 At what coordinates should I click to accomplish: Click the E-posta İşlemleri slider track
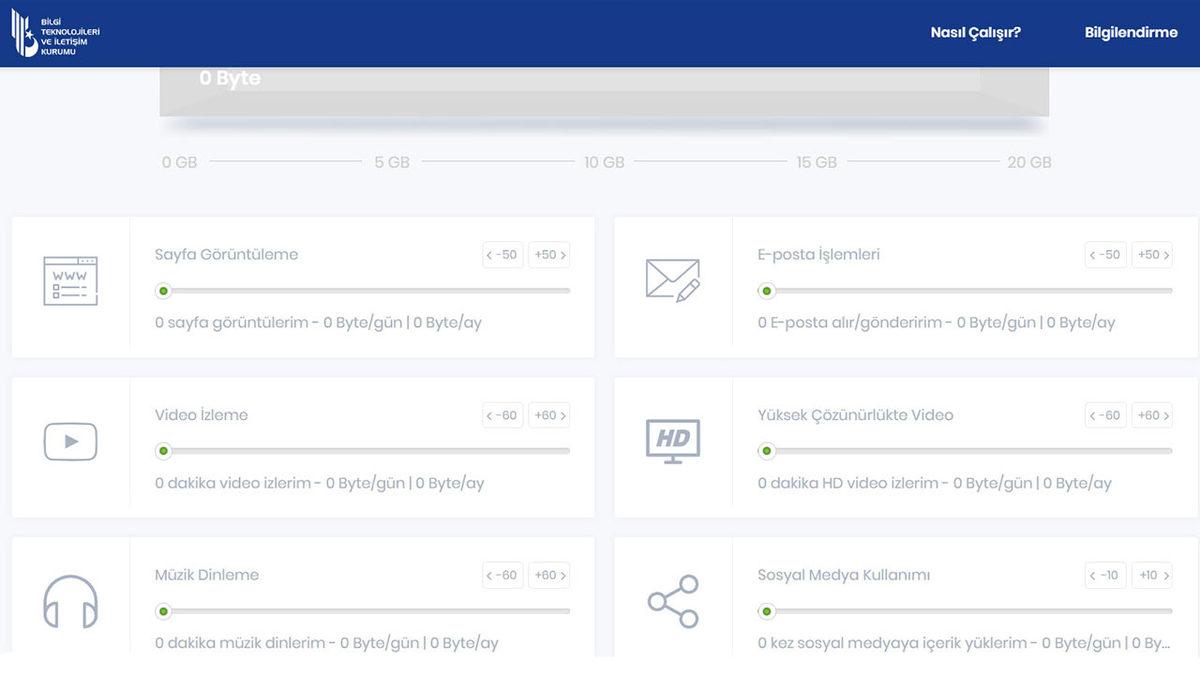[x=968, y=291]
